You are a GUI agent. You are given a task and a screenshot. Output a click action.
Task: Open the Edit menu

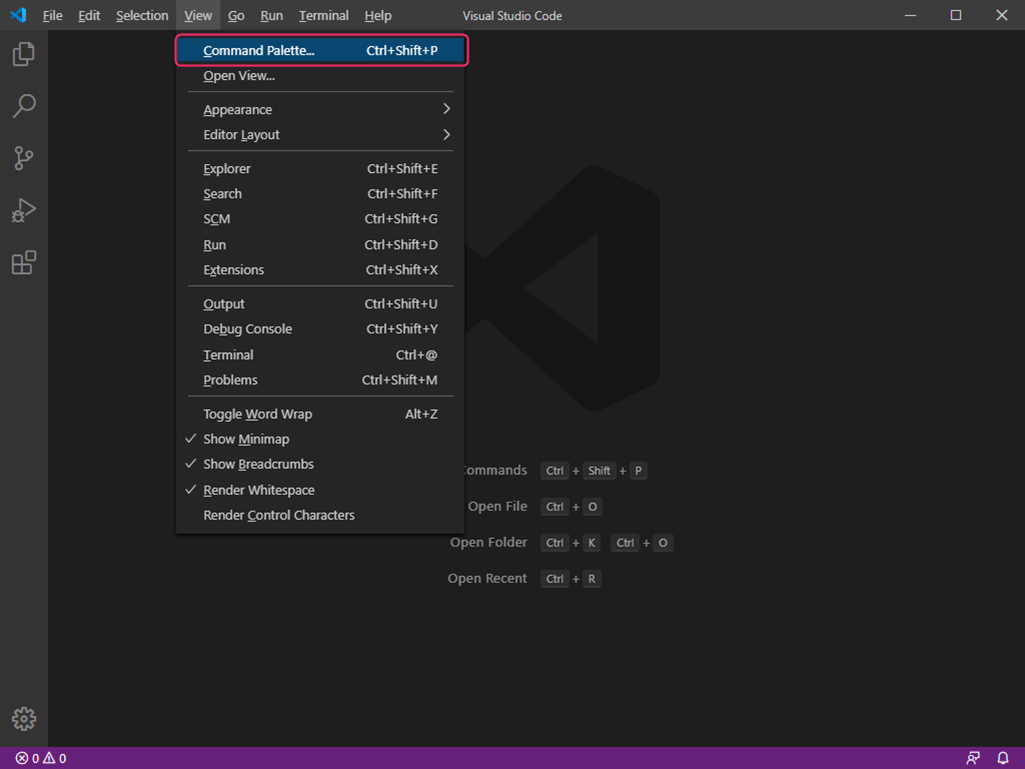click(x=89, y=15)
